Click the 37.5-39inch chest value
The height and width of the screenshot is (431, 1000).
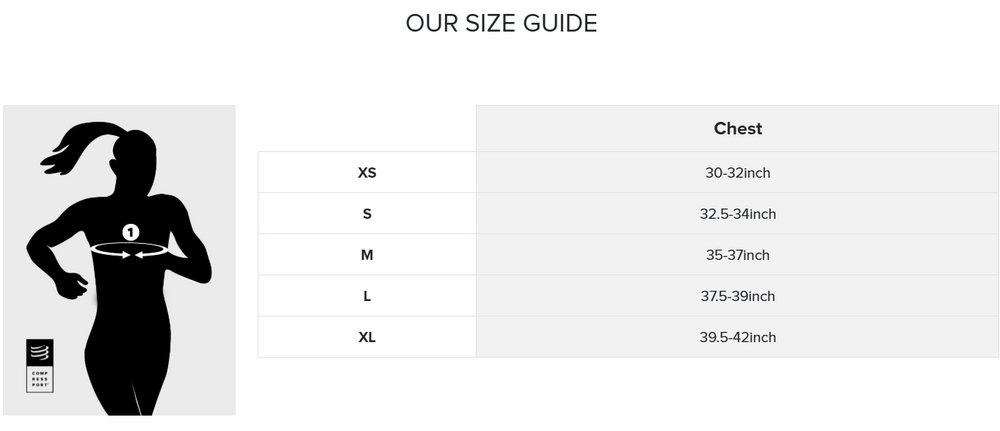tap(737, 296)
